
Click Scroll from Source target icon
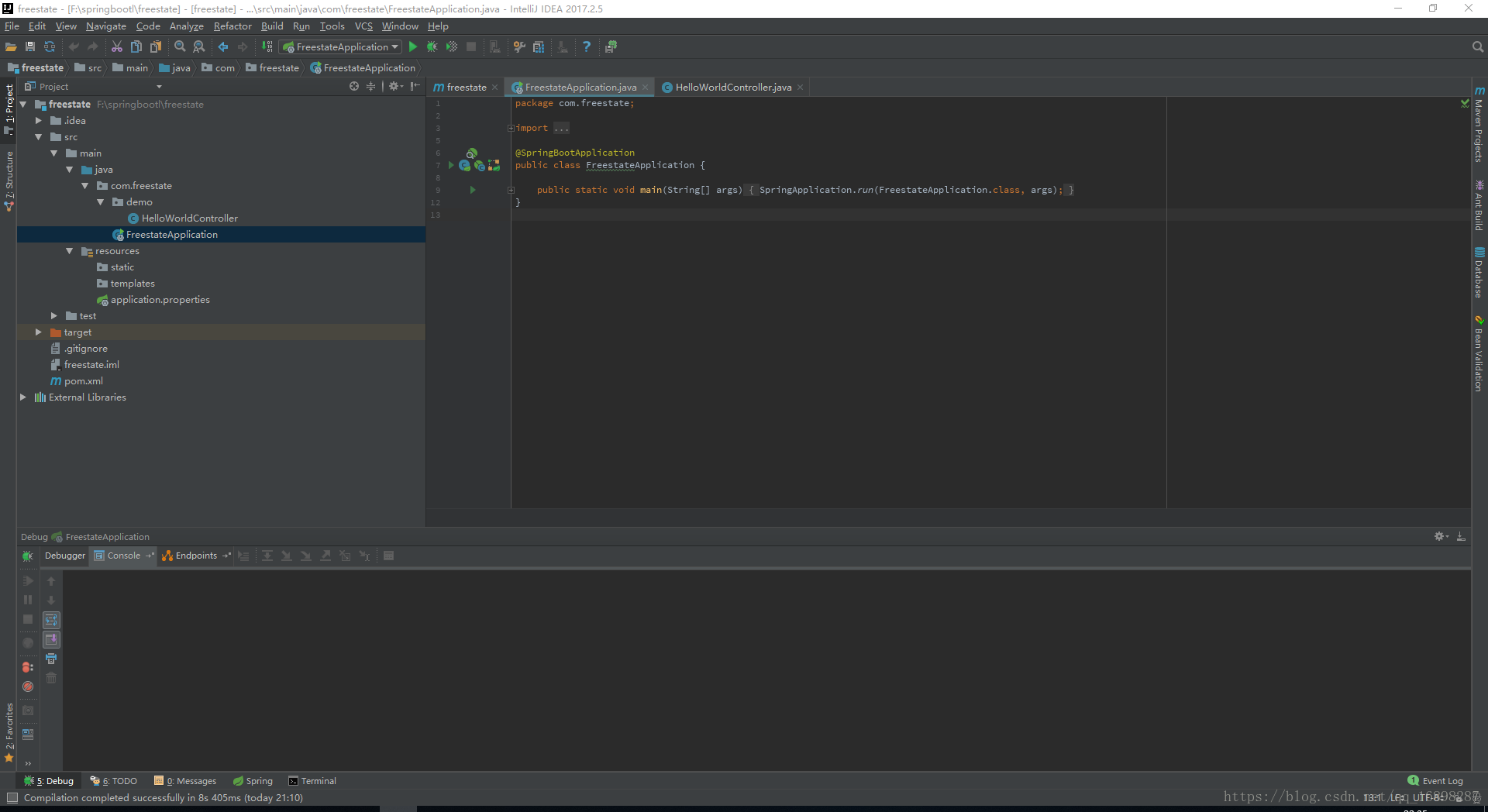point(354,86)
